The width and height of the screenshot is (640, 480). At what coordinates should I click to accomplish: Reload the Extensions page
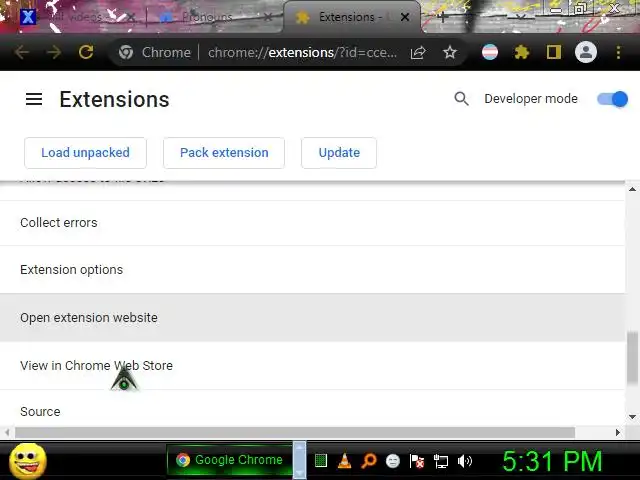click(x=86, y=52)
